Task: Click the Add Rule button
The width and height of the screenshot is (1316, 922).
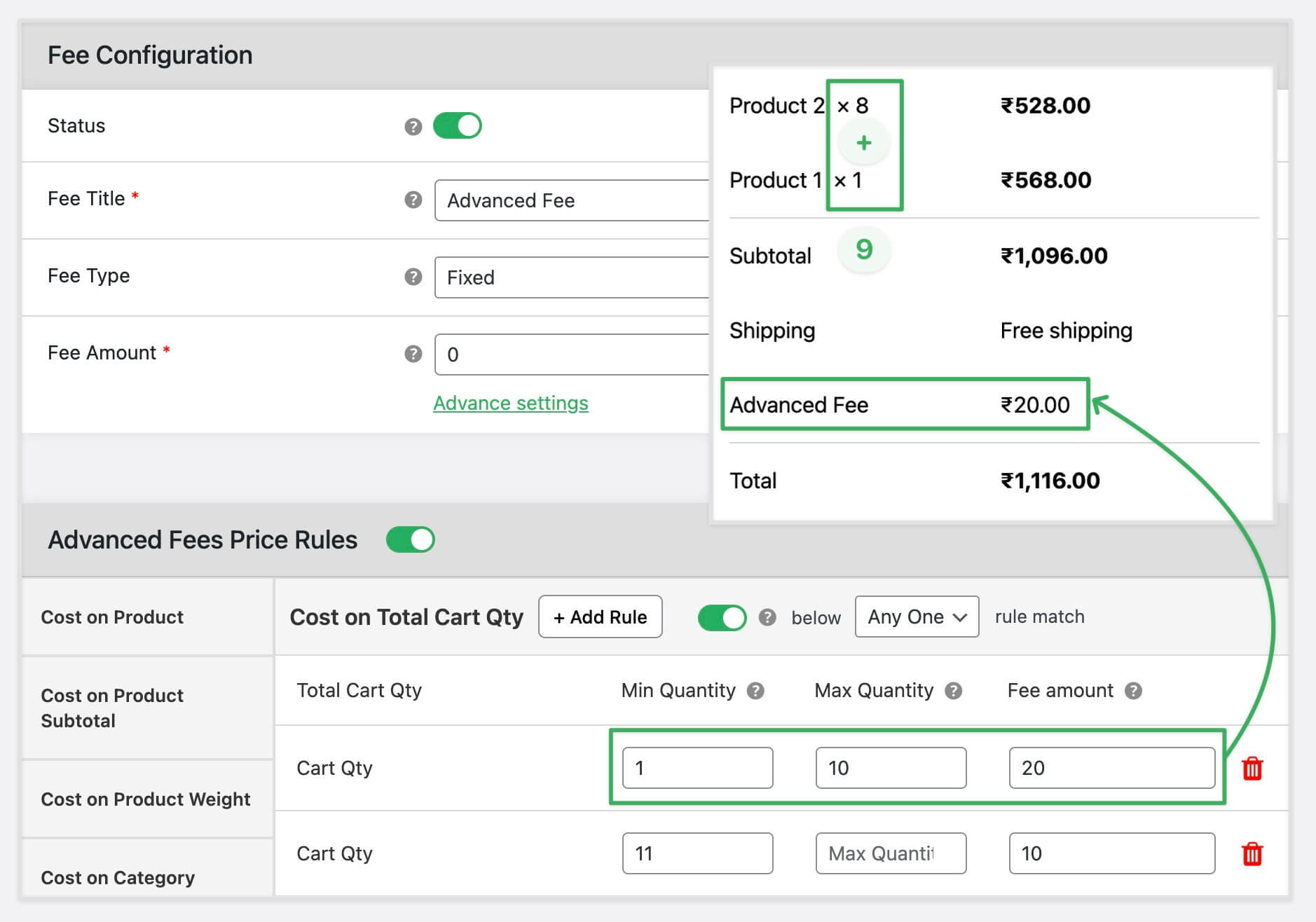Action: 600,617
